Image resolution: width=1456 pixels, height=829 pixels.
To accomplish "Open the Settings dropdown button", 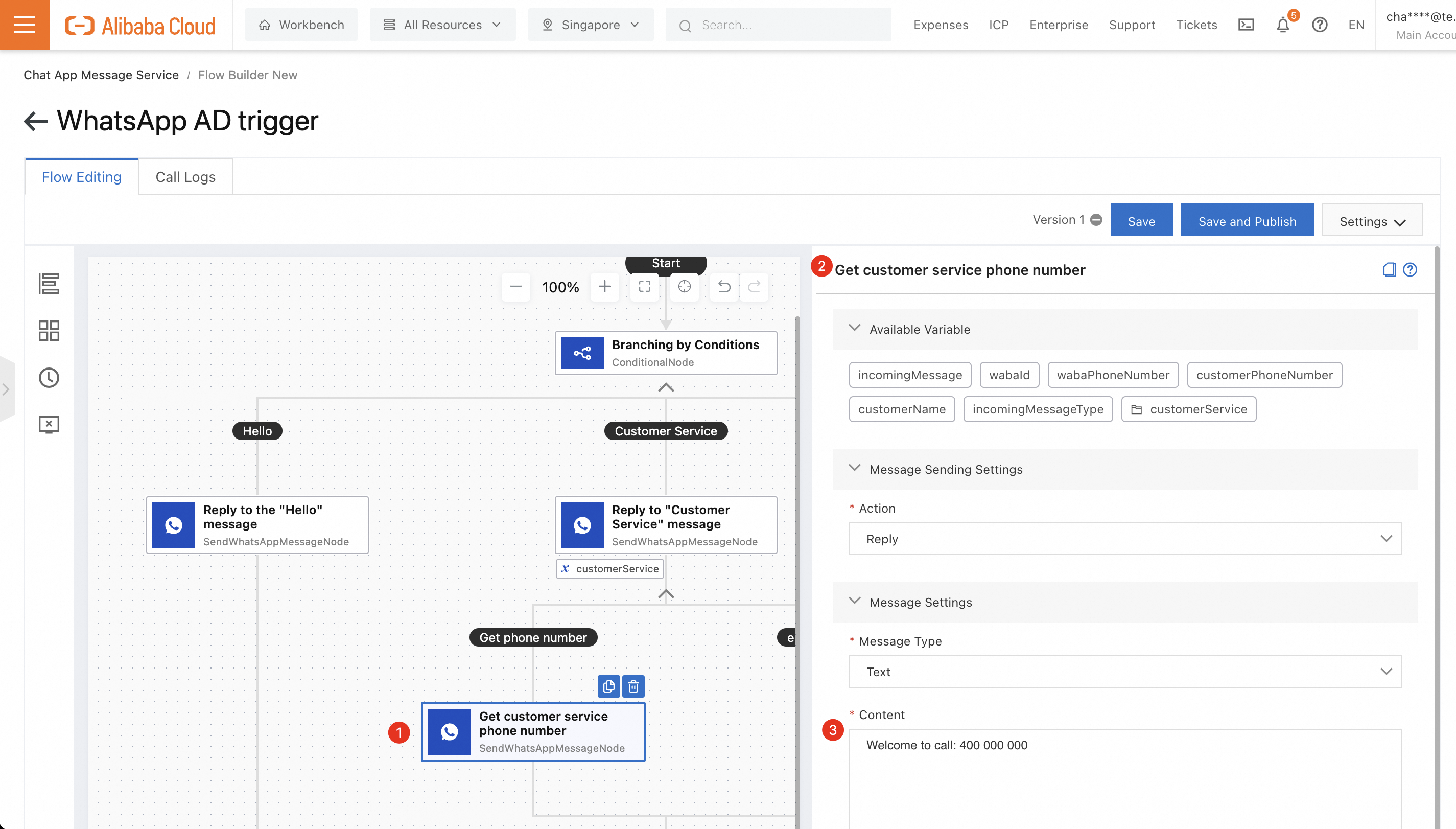I will tap(1372, 221).
